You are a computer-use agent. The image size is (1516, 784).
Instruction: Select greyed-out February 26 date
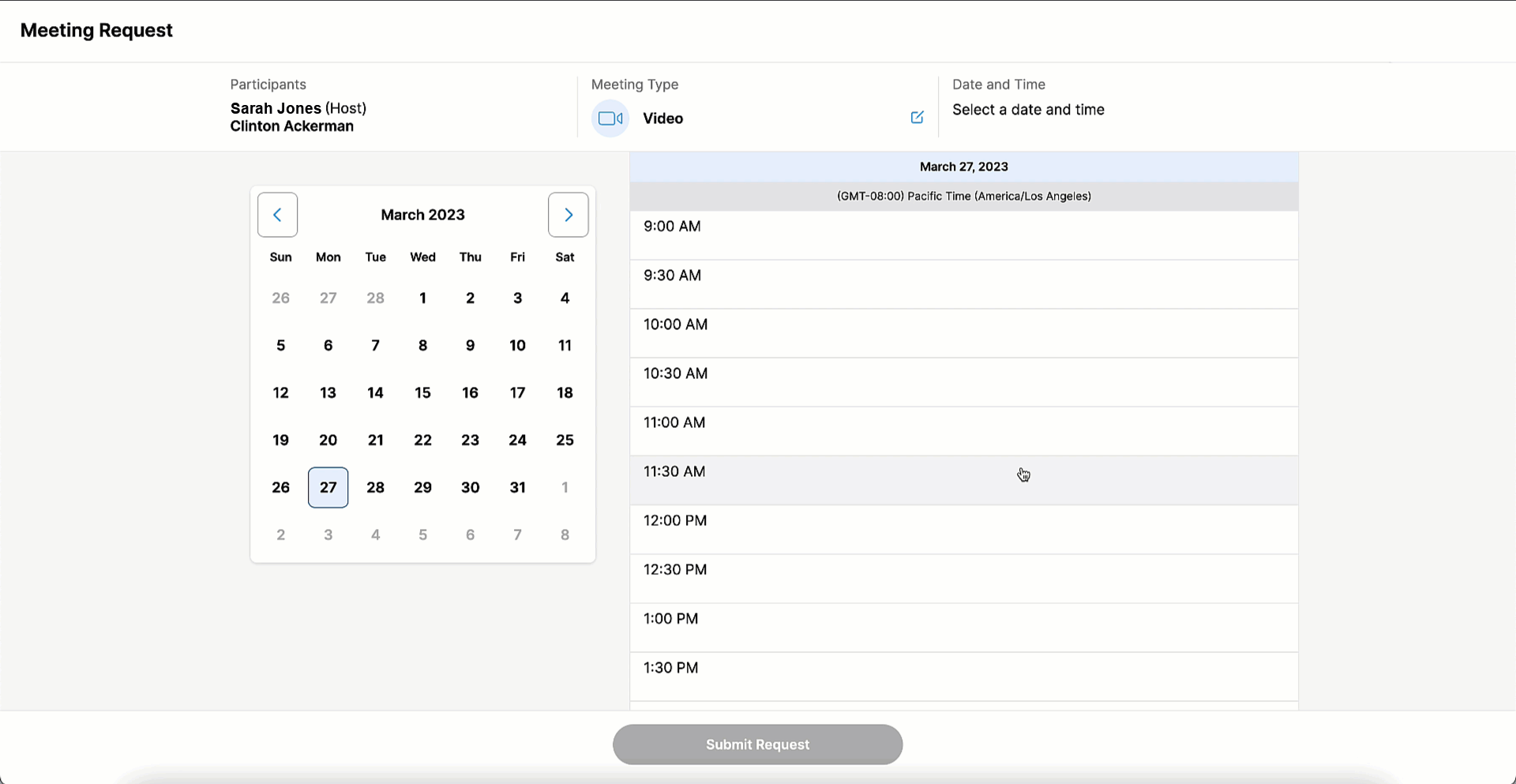pos(280,298)
